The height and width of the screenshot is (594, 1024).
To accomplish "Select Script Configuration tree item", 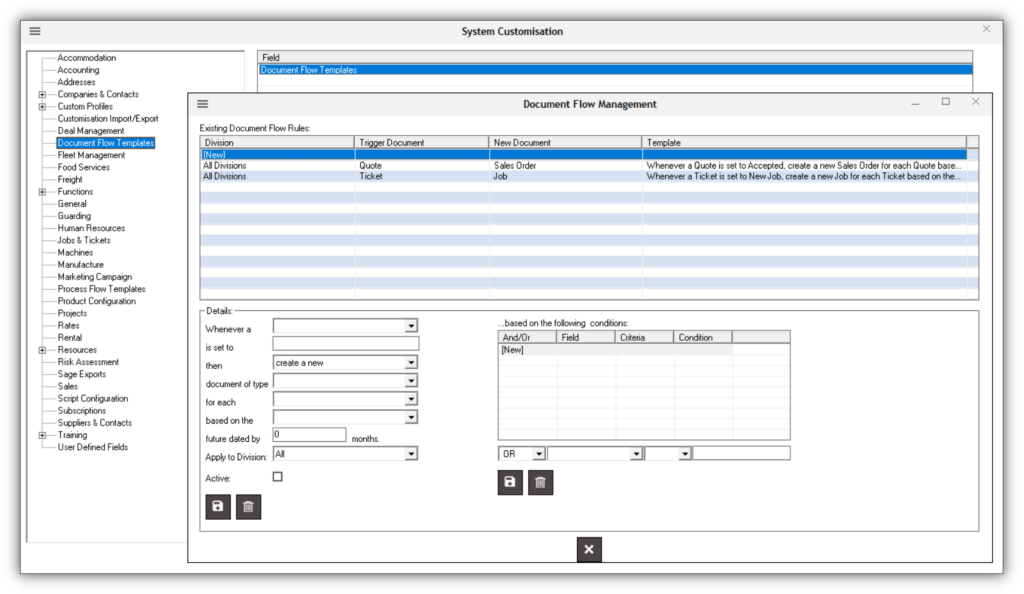I will pyautogui.click(x=93, y=399).
